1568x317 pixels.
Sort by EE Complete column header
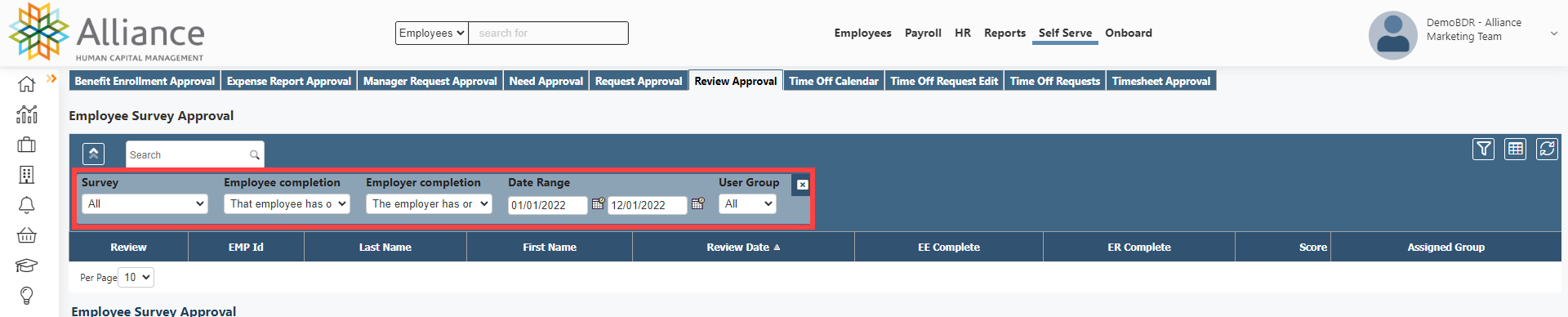949,247
